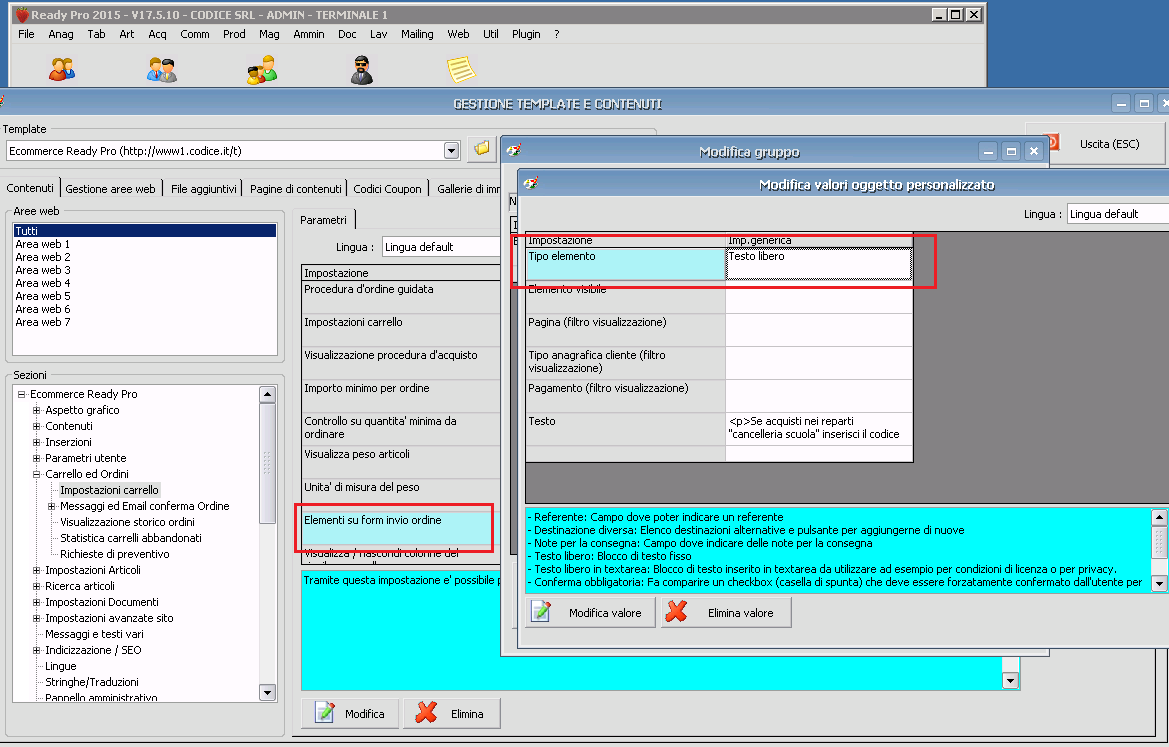Click pencil icon on bottom Modifica button
This screenshot has width=1169, height=747.
324,713
